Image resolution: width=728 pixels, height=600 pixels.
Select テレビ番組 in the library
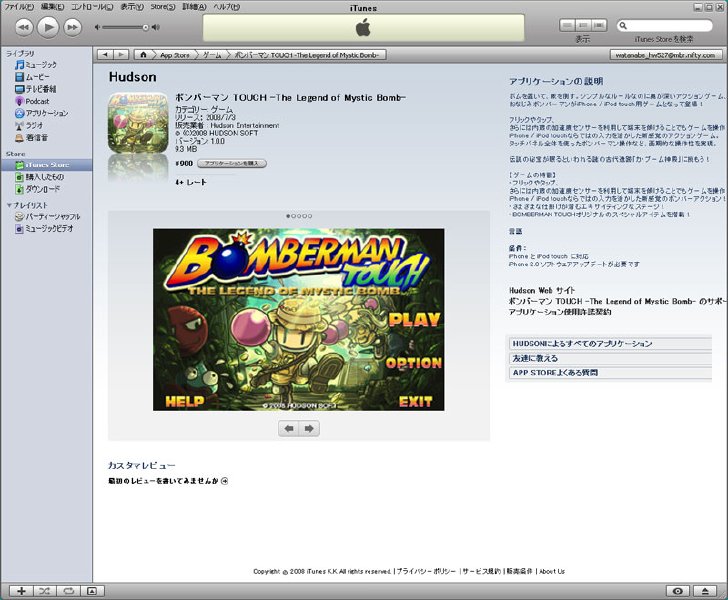pyautogui.click(x=36, y=89)
